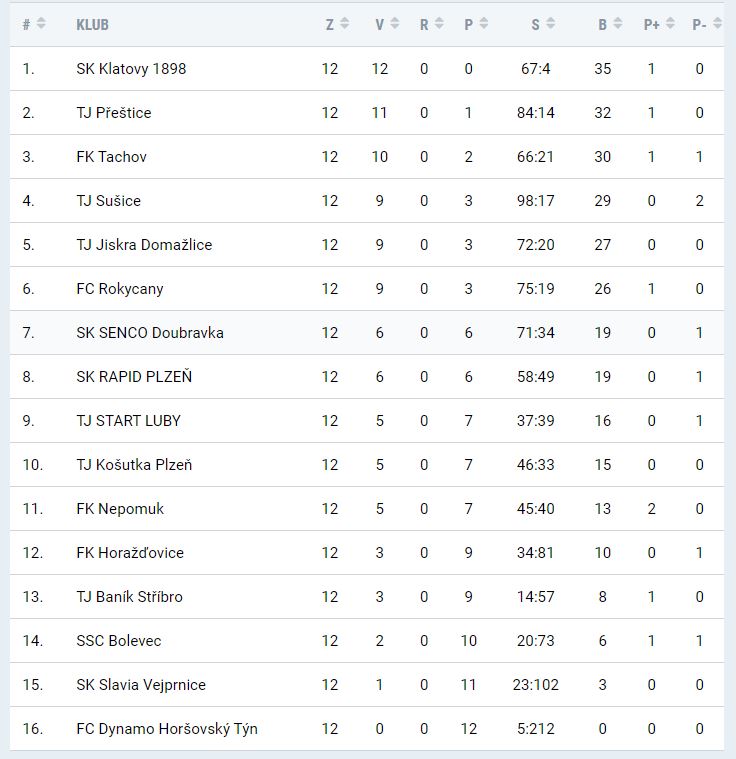The height and width of the screenshot is (759, 736).
Task: Sort table by rank number column arrows
Action: (41, 24)
